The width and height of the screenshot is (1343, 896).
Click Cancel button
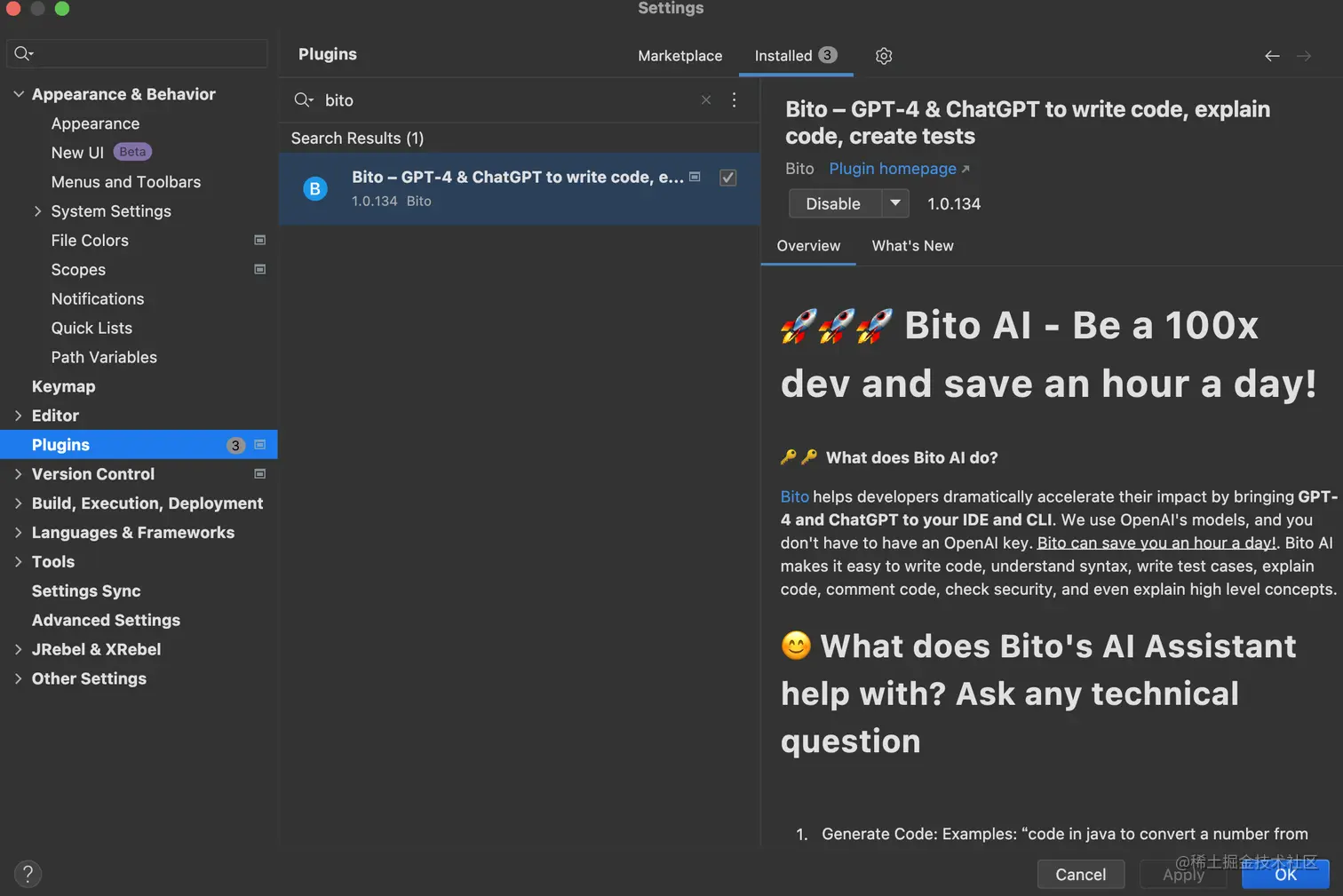point(1081,875)
